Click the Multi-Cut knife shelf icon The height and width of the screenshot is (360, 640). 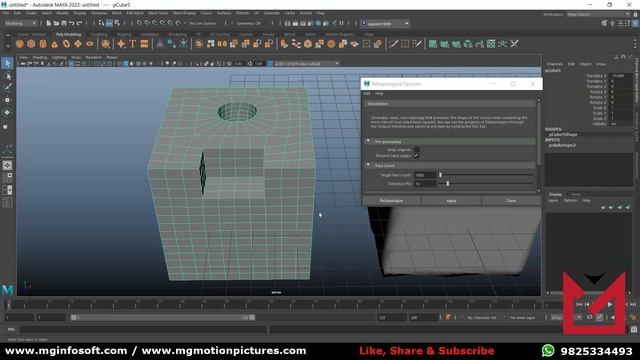click(x=393, y=44)
